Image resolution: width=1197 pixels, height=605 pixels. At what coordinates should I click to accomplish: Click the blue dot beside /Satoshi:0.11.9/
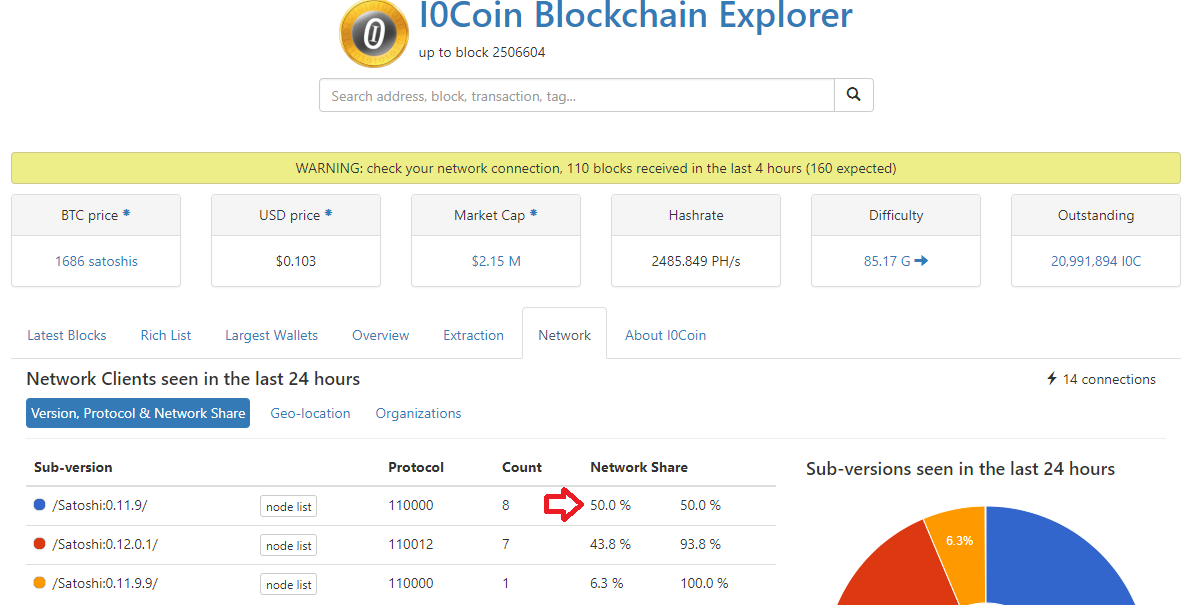40,505
